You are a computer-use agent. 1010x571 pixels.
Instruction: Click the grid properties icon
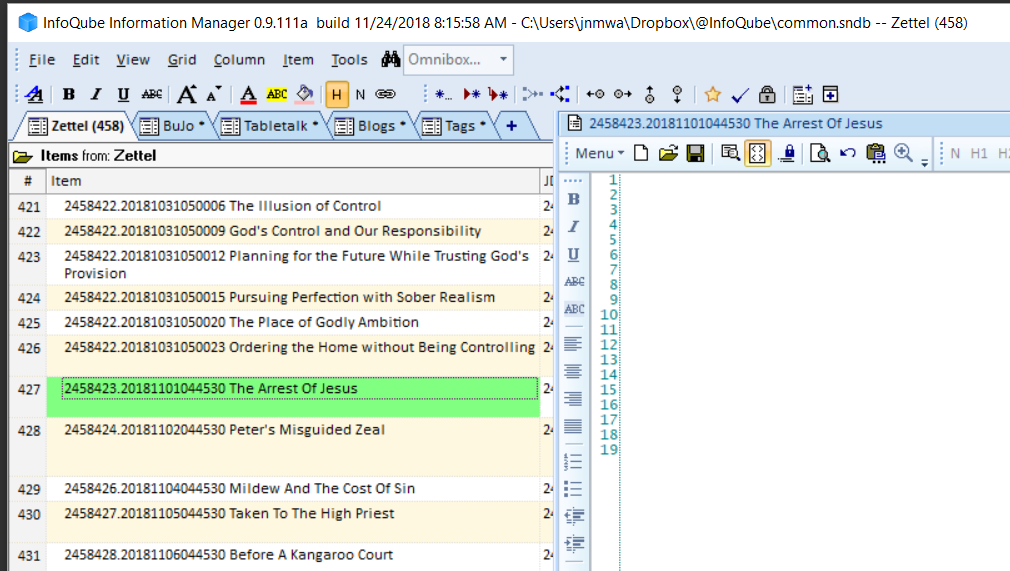point(803,95)
